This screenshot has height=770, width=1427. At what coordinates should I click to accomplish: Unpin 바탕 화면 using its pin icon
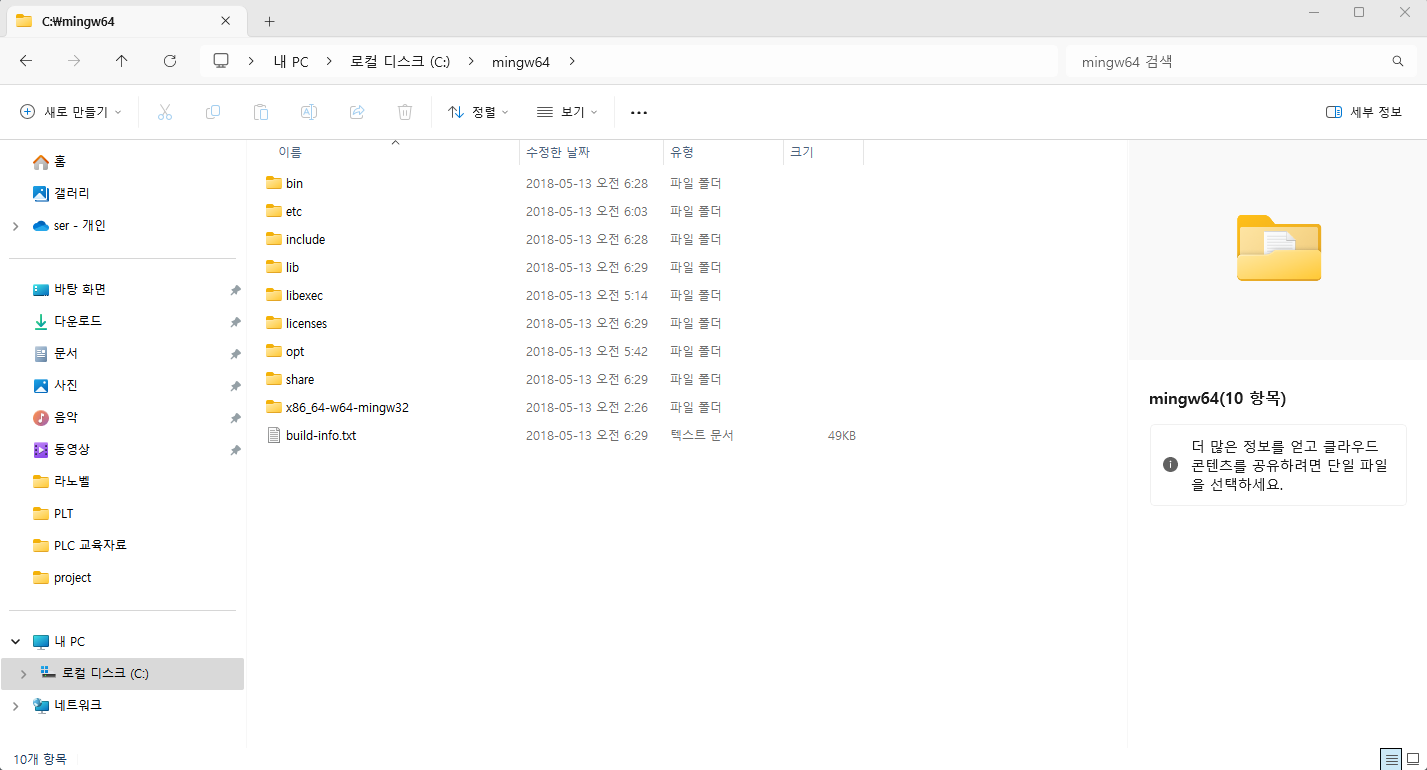click(x=235, y=290)
